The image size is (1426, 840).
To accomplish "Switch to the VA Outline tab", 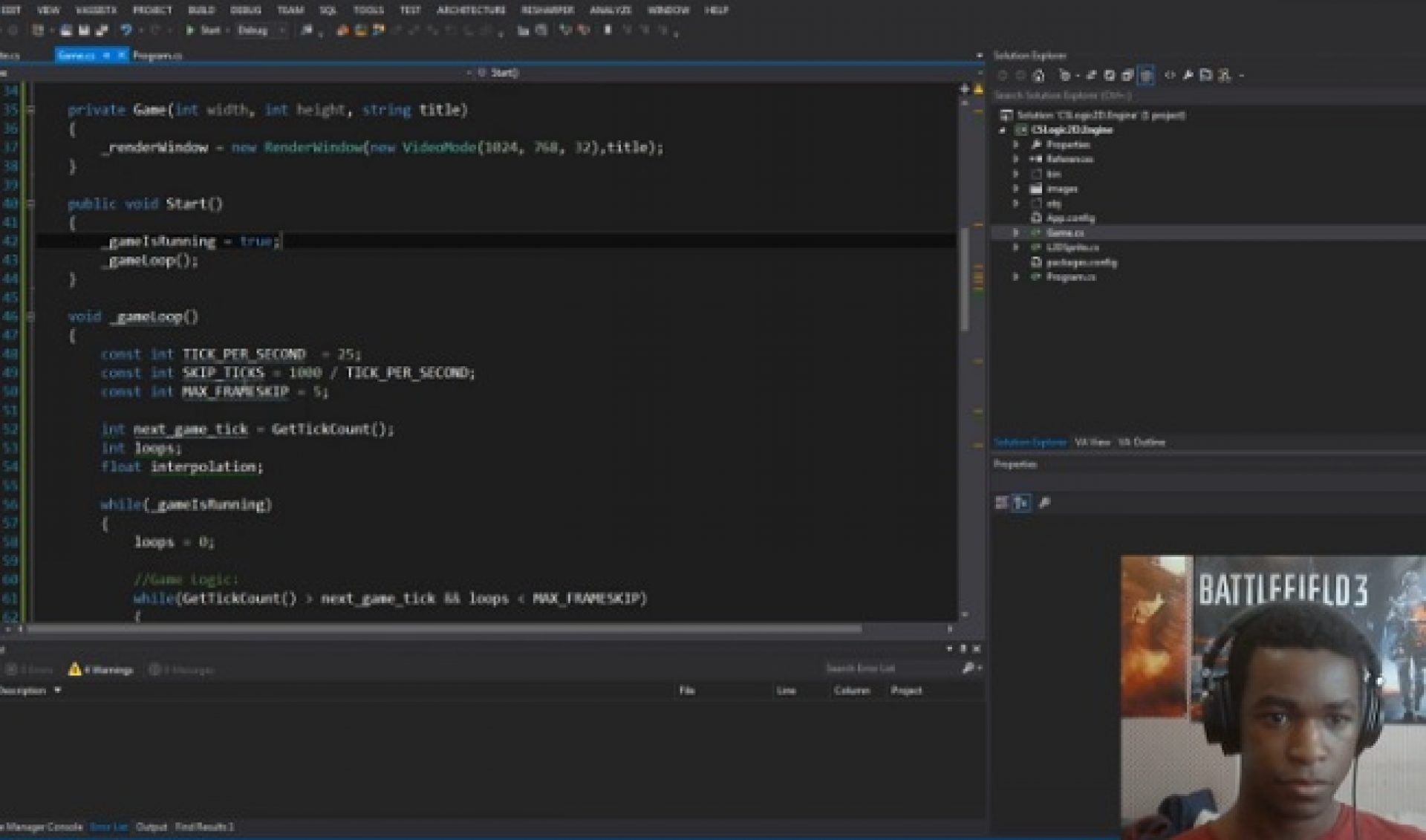I will tap(1142, 442).
